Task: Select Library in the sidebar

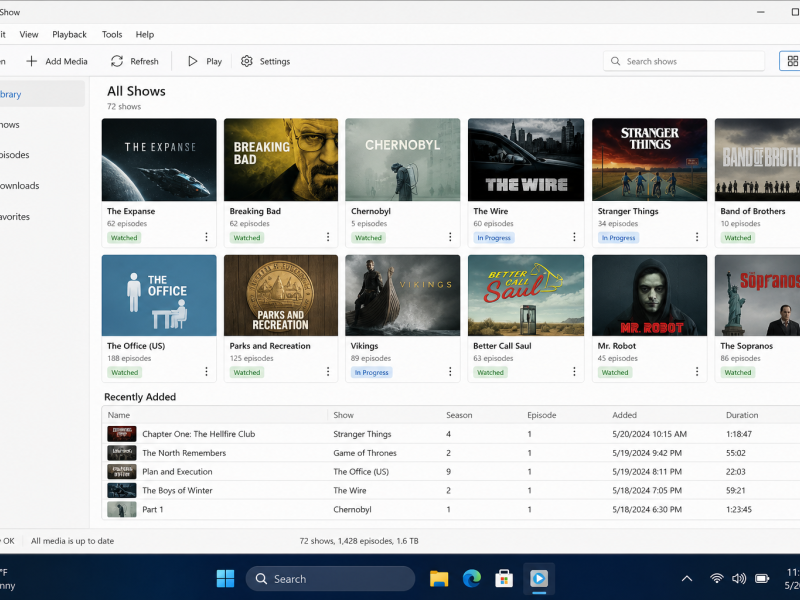Action: click(42, 94)
